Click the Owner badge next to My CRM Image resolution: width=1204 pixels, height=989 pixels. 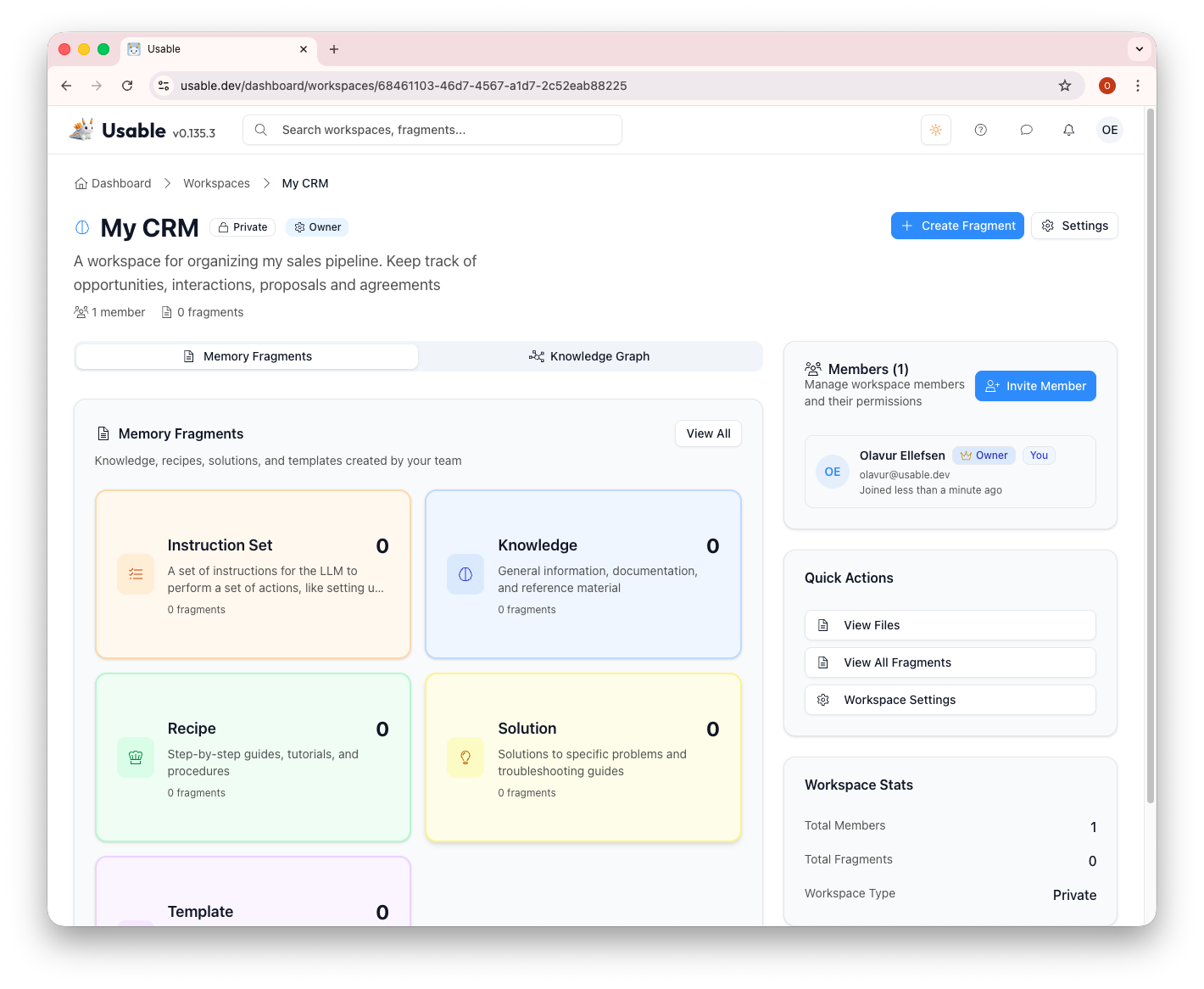click(317, 226)
